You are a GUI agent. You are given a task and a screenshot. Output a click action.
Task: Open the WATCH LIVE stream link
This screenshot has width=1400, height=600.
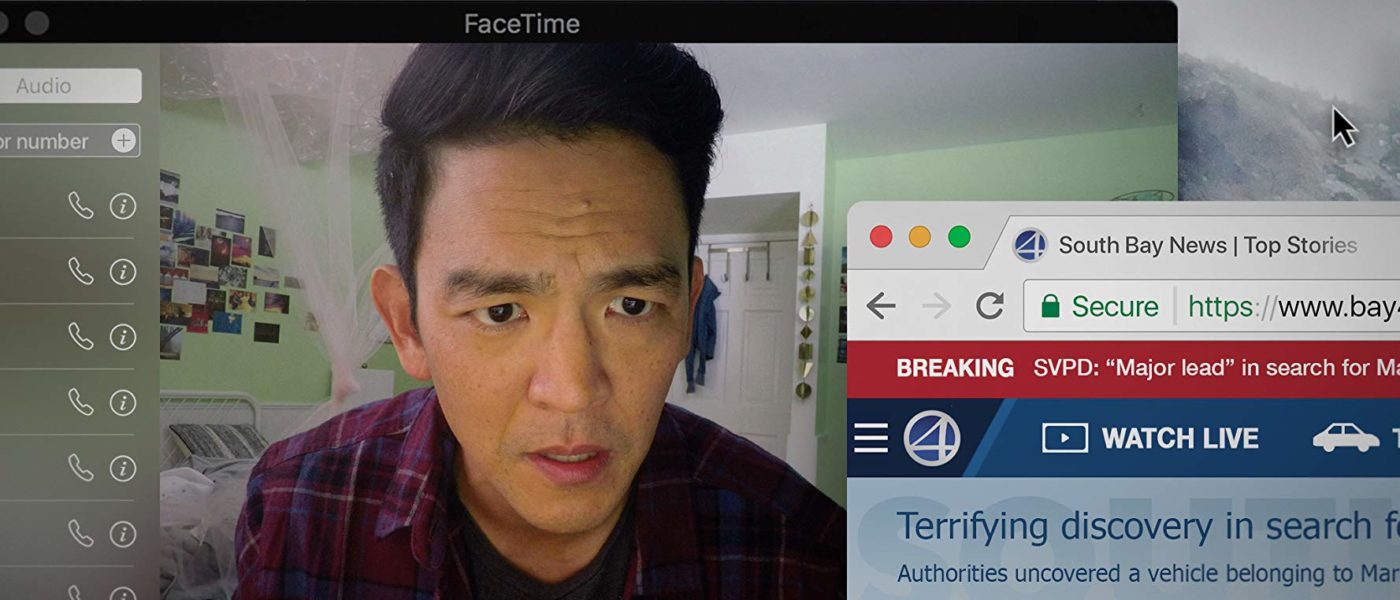(1150, 438)
